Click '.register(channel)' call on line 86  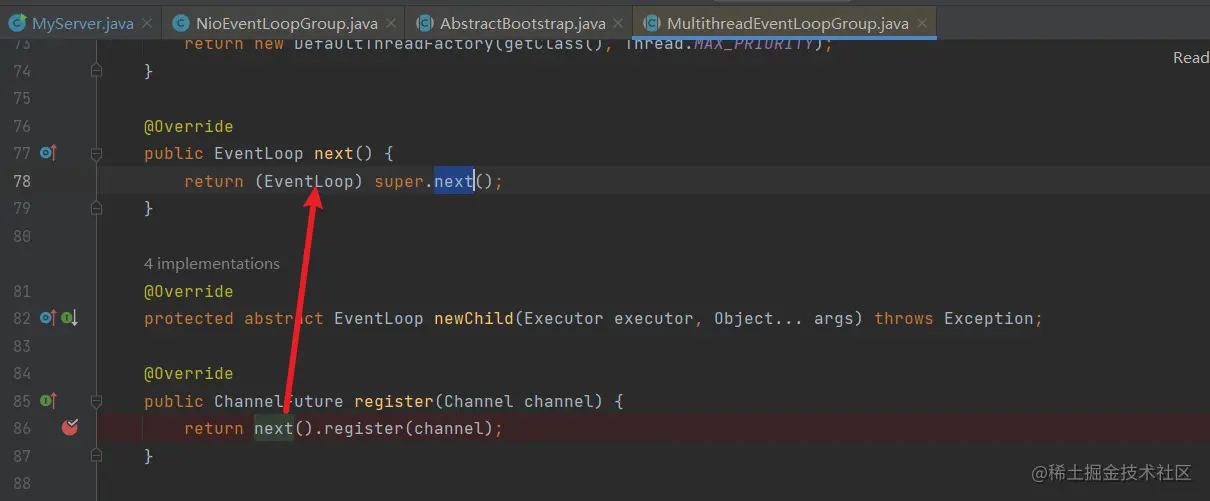point(403,428)
